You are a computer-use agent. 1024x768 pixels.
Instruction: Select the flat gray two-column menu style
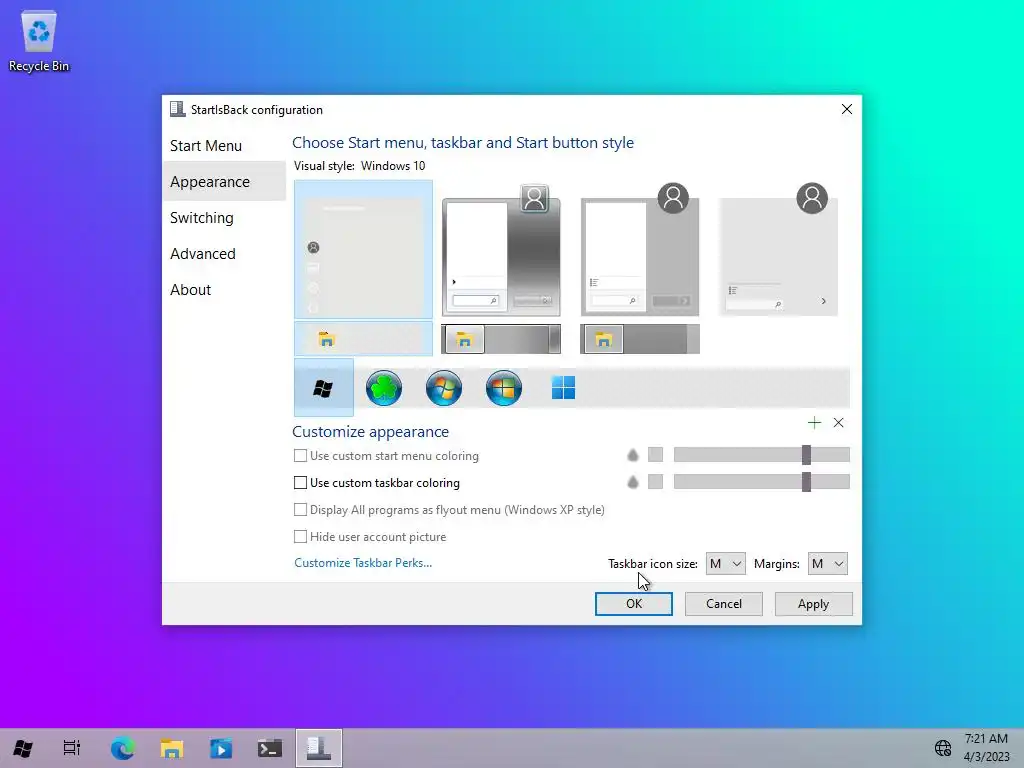point(640,251)
